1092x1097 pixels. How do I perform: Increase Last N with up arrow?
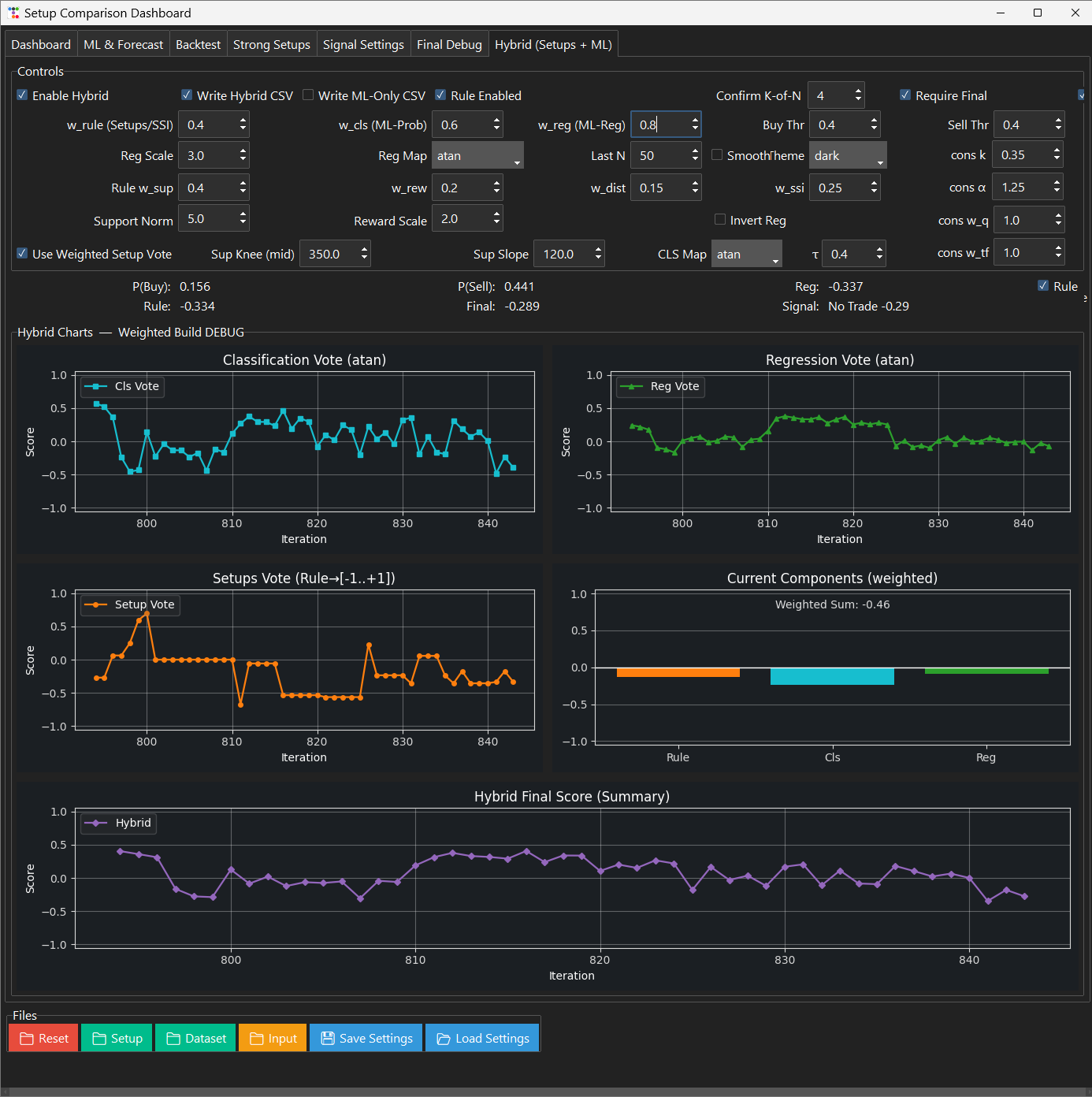[695, 151]
